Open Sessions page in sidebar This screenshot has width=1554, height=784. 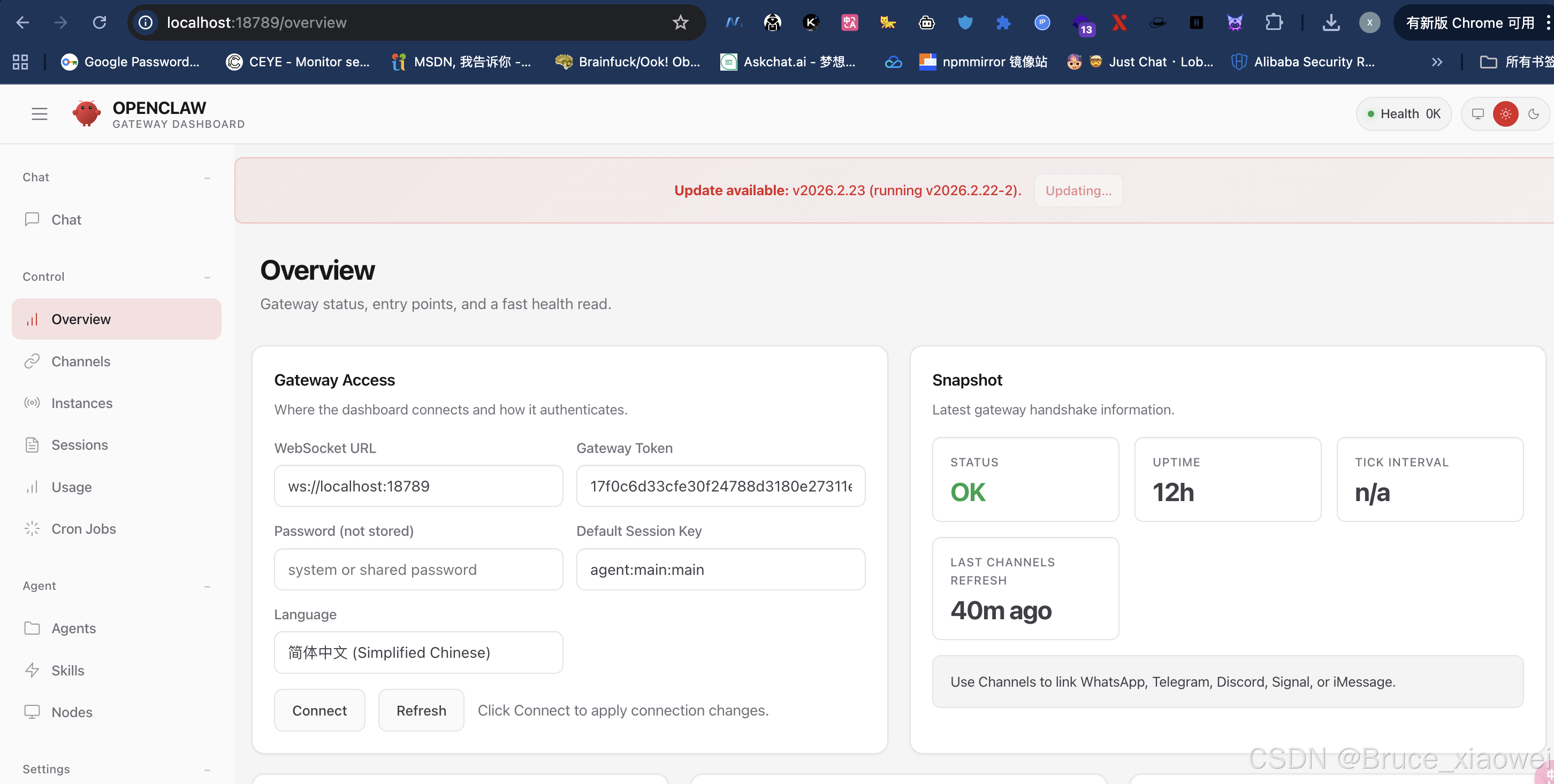pyautogui.click(x=79, y=444)
